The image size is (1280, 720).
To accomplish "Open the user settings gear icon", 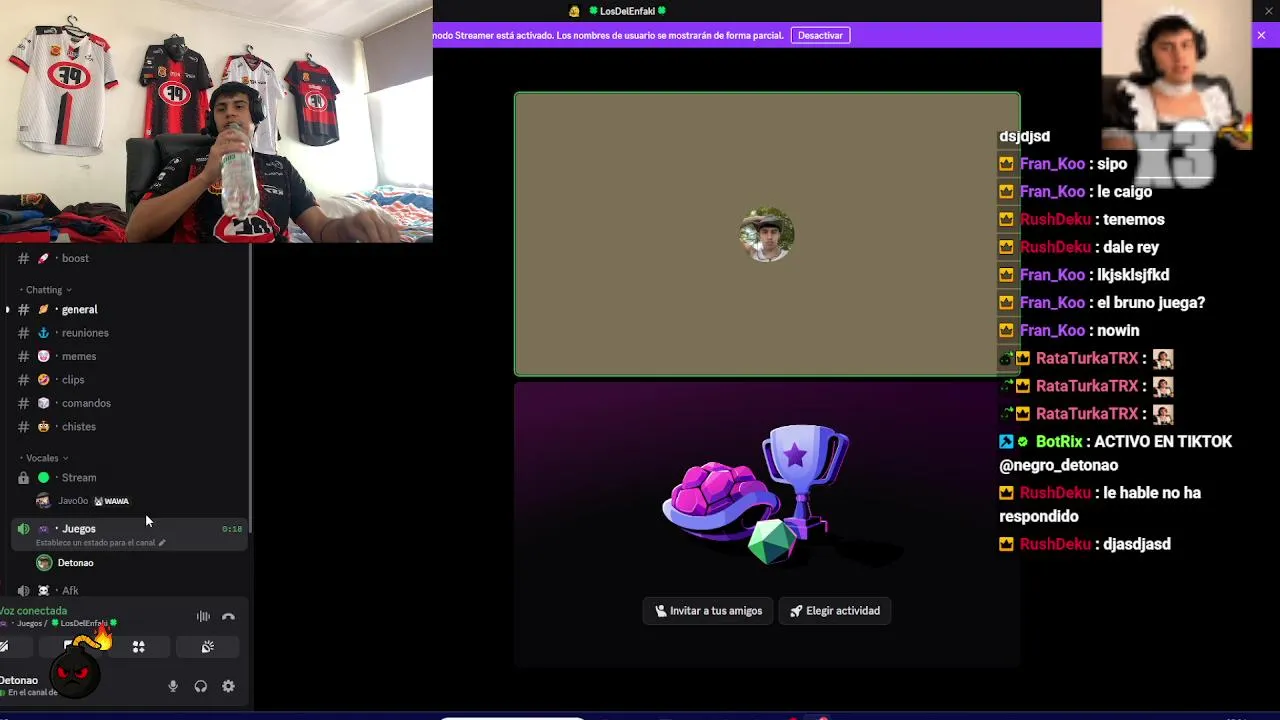I will click(228, 686).
